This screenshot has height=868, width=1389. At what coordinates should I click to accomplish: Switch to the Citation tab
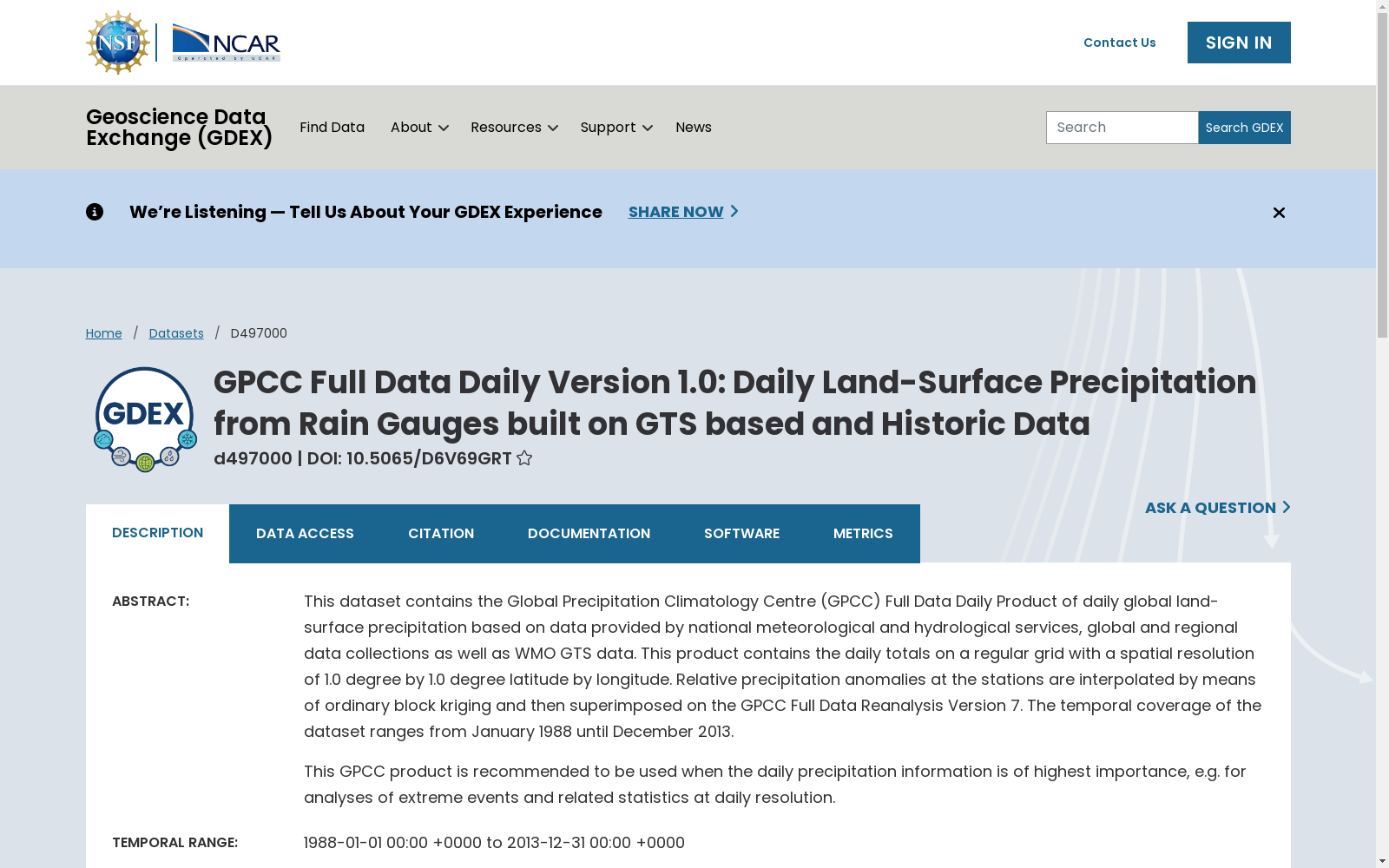[441, 534]
